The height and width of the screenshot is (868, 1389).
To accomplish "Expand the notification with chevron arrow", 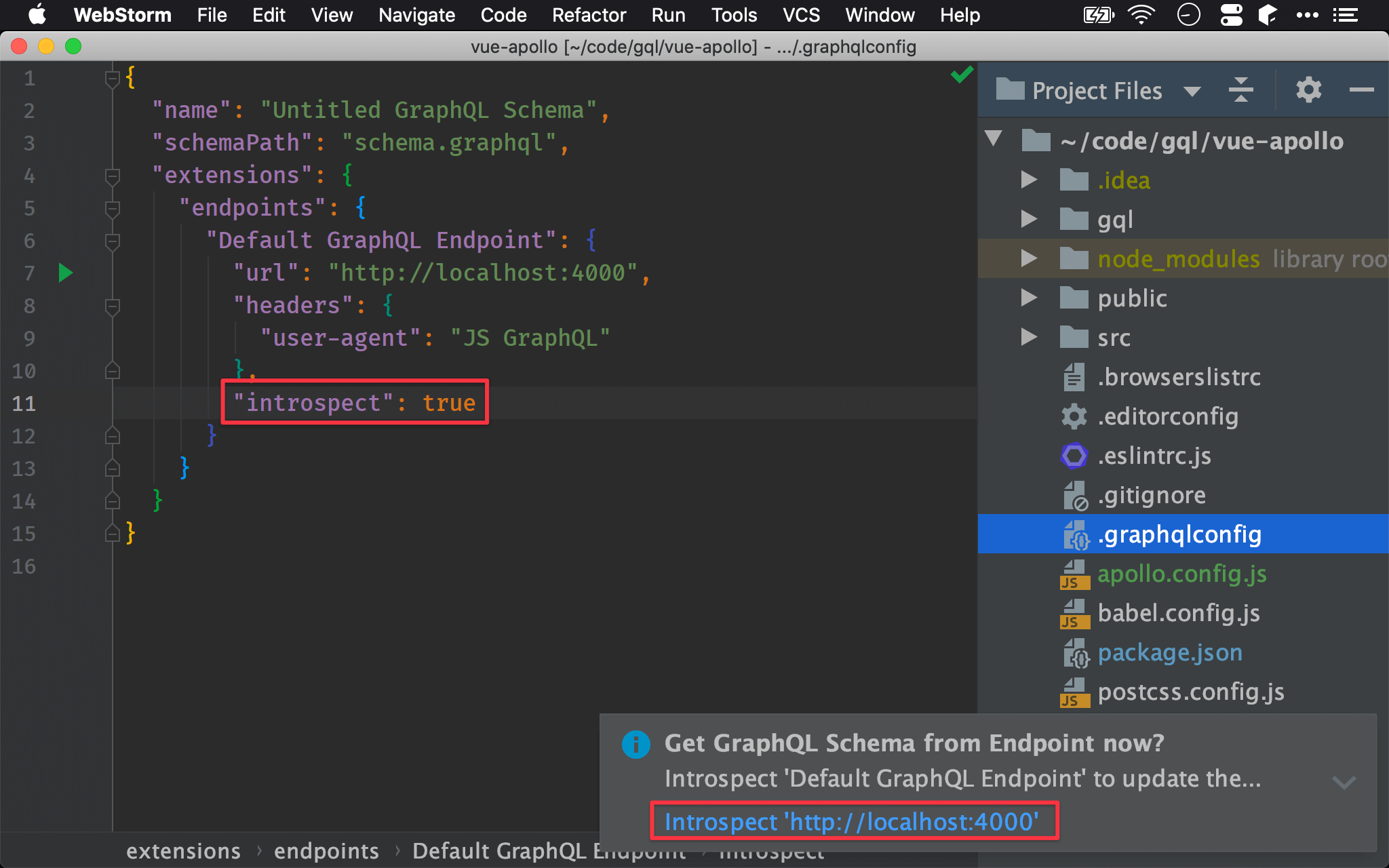I will pyautogui.click(x=1344, y=783).
